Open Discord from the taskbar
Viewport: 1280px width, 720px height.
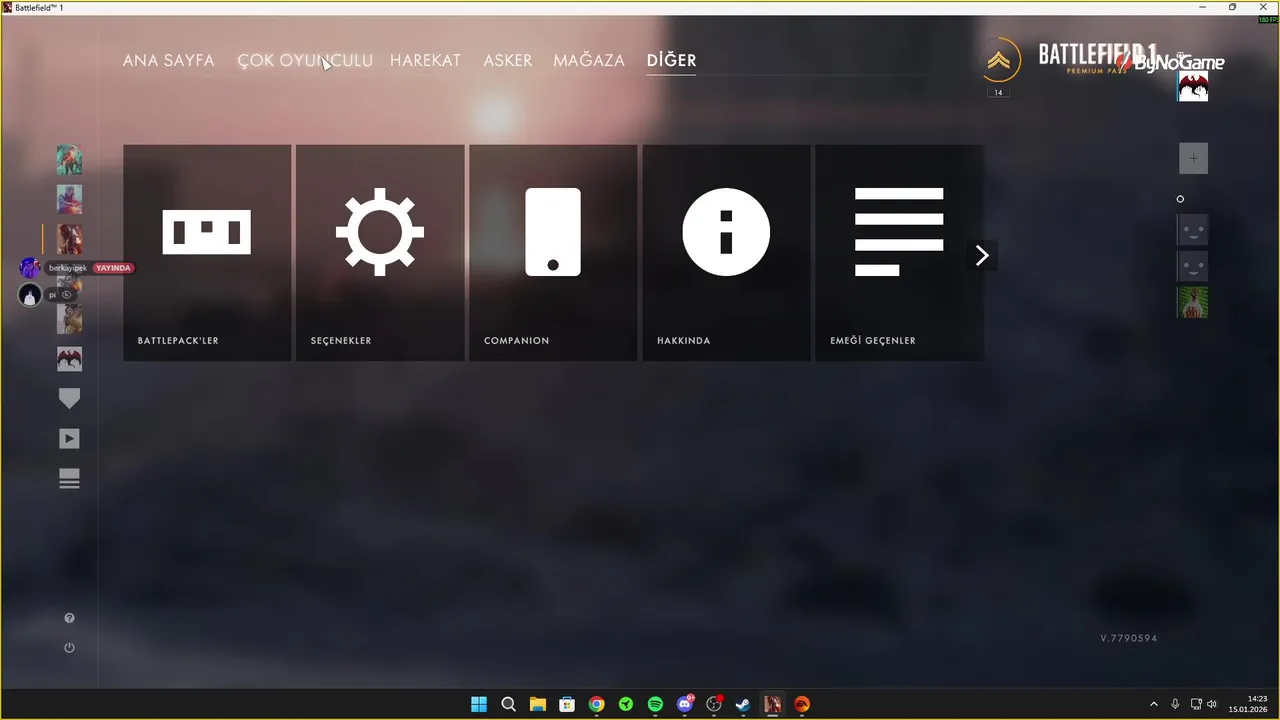pos(685,704)
